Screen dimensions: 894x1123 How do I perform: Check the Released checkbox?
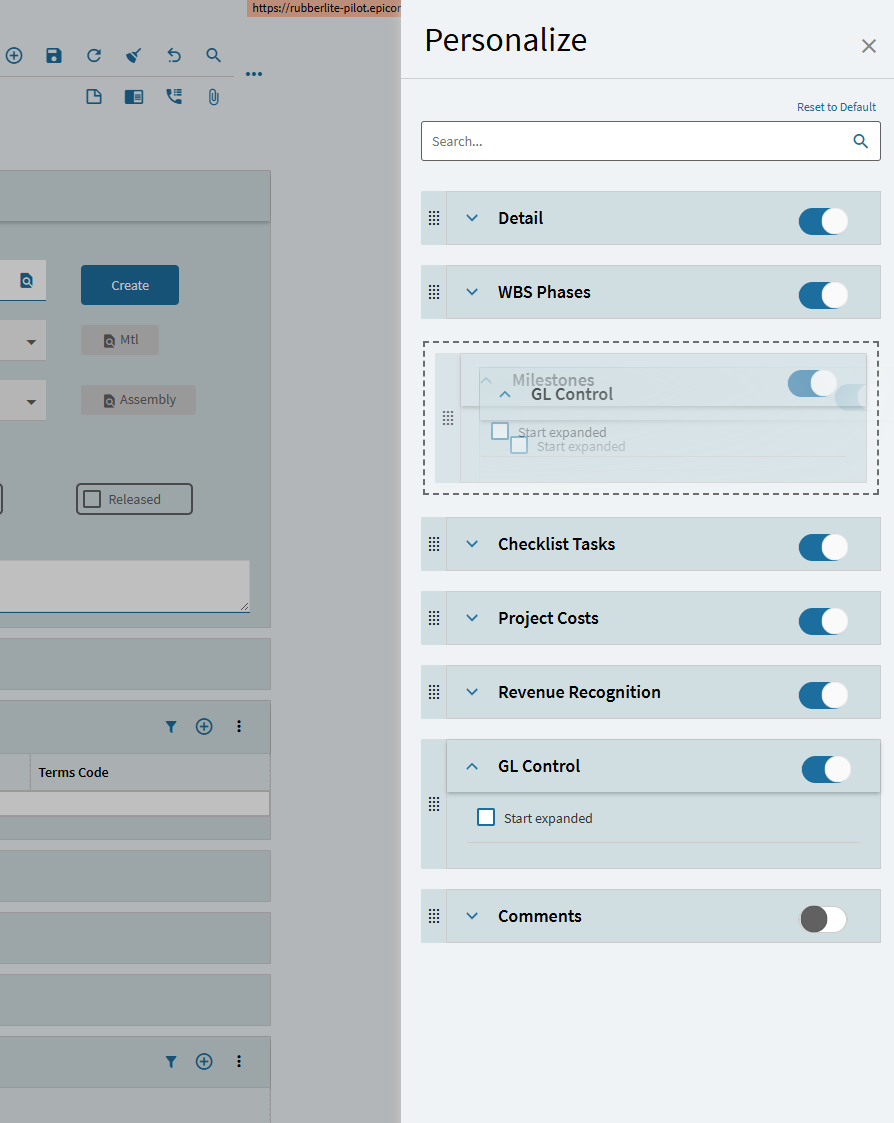92,499
